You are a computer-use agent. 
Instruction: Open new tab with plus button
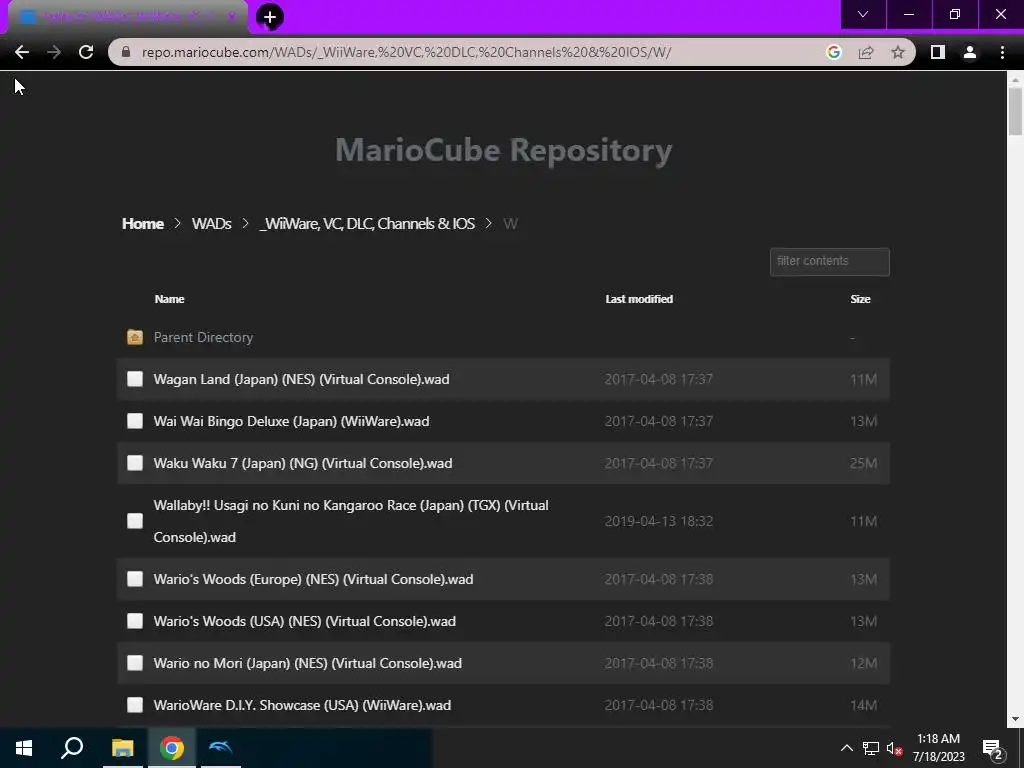270,17
